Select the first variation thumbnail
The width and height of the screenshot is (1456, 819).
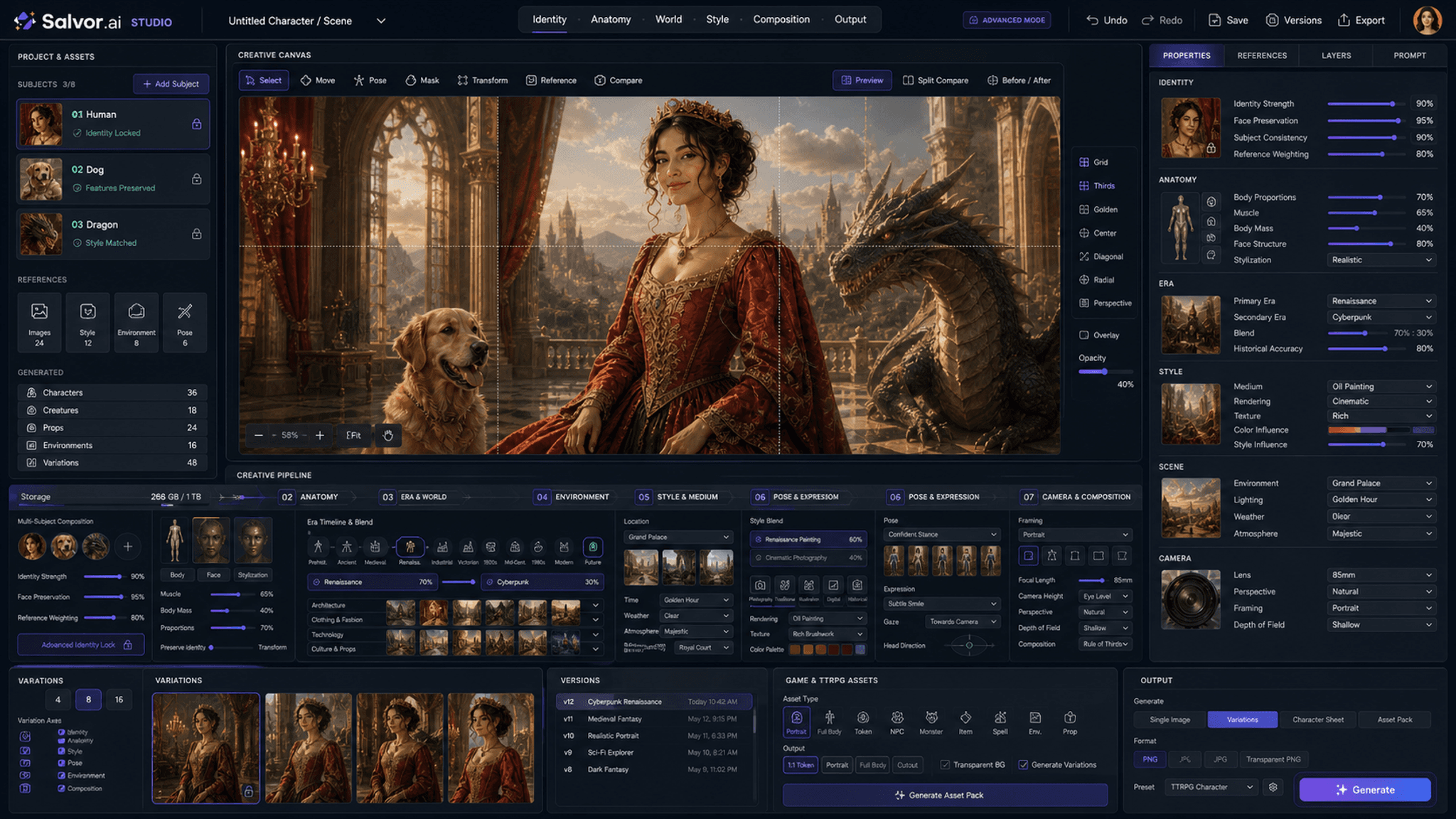[205, 748]
